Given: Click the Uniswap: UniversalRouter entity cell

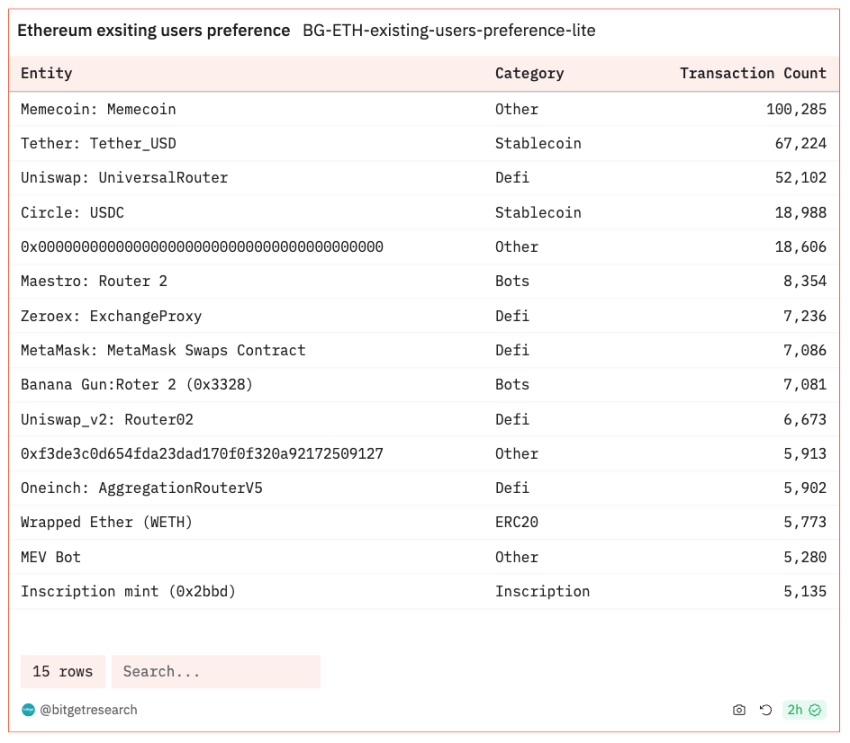Looking at the screenshot, I should point(124,178).
